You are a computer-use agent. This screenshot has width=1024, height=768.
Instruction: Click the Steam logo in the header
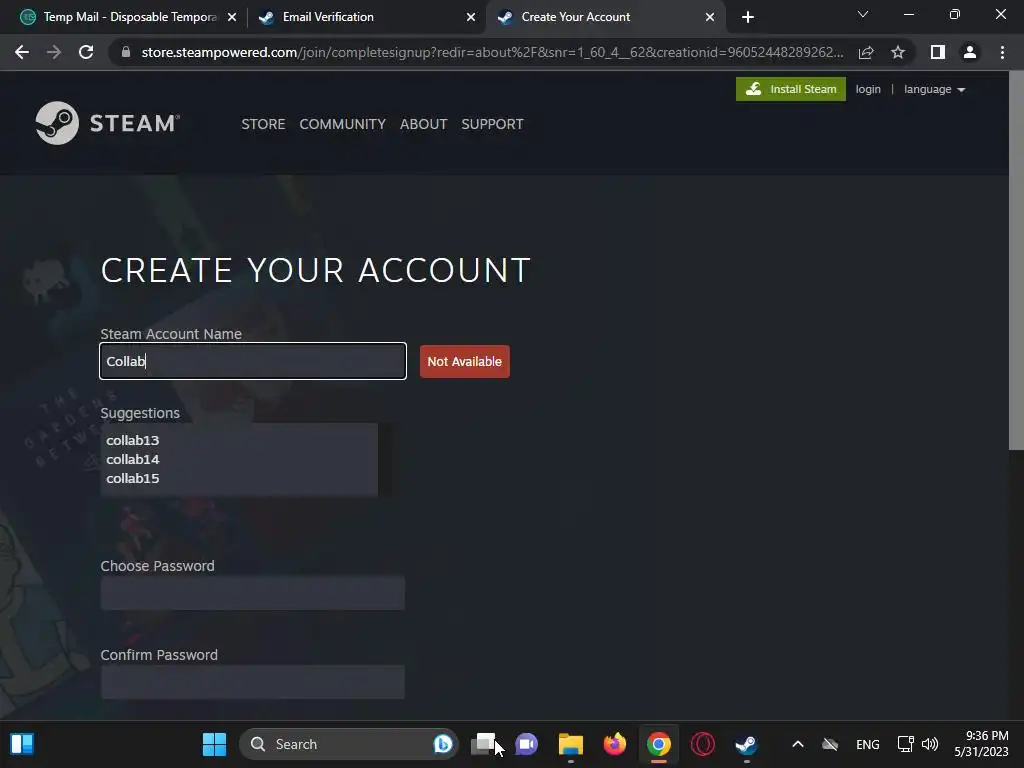coord(107,123)
